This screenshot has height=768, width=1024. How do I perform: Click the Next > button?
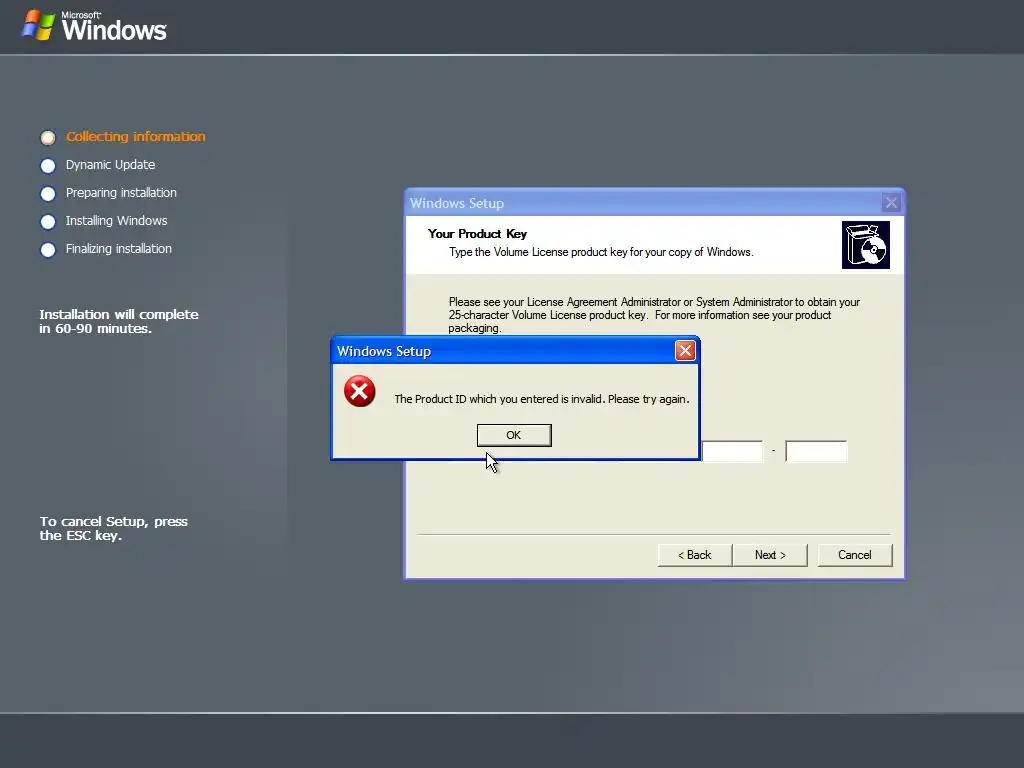[770, 555]
